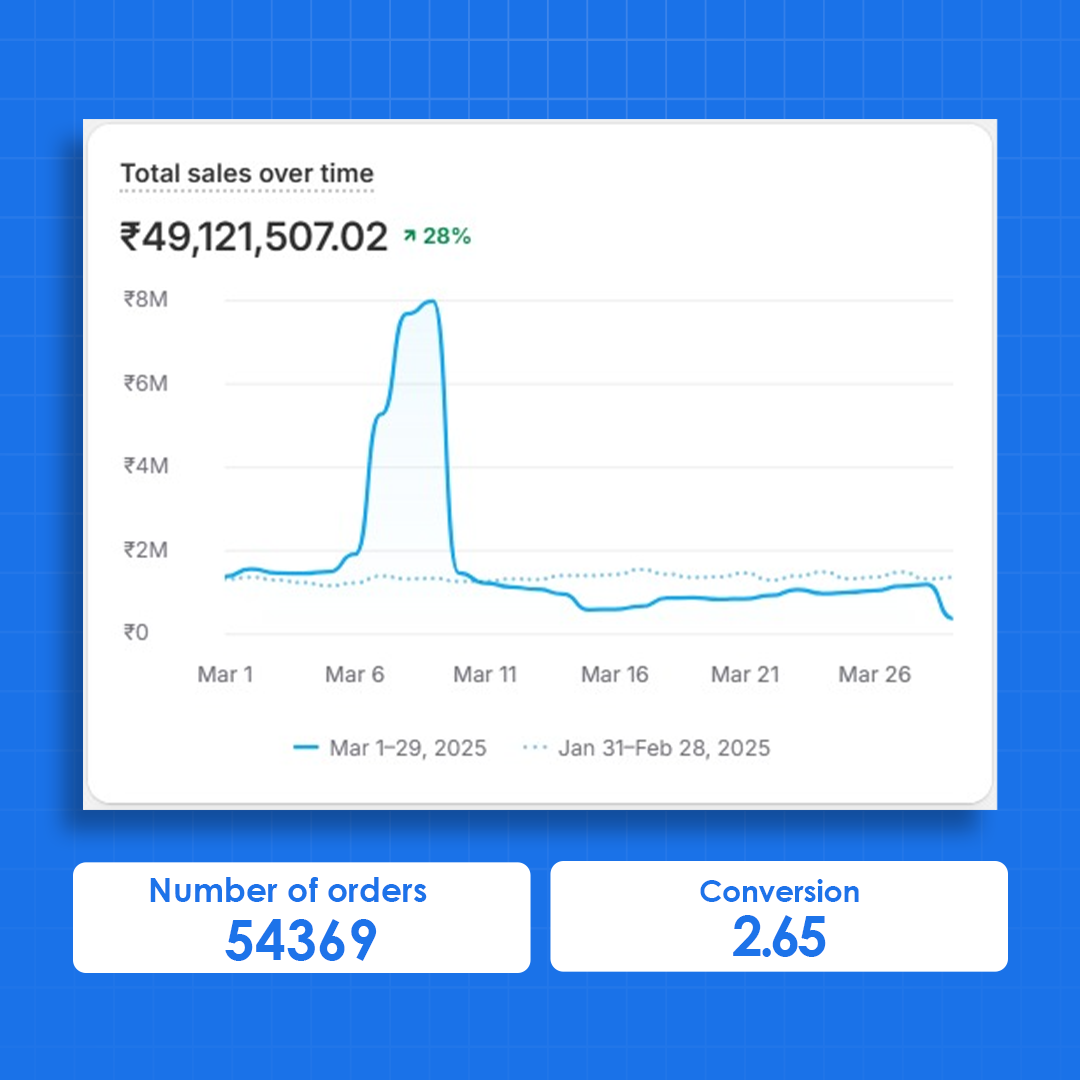Click the ₹49,121,507.02 total sales figure
This screenshot has width=1080, height=1080.
pos(254,238)
